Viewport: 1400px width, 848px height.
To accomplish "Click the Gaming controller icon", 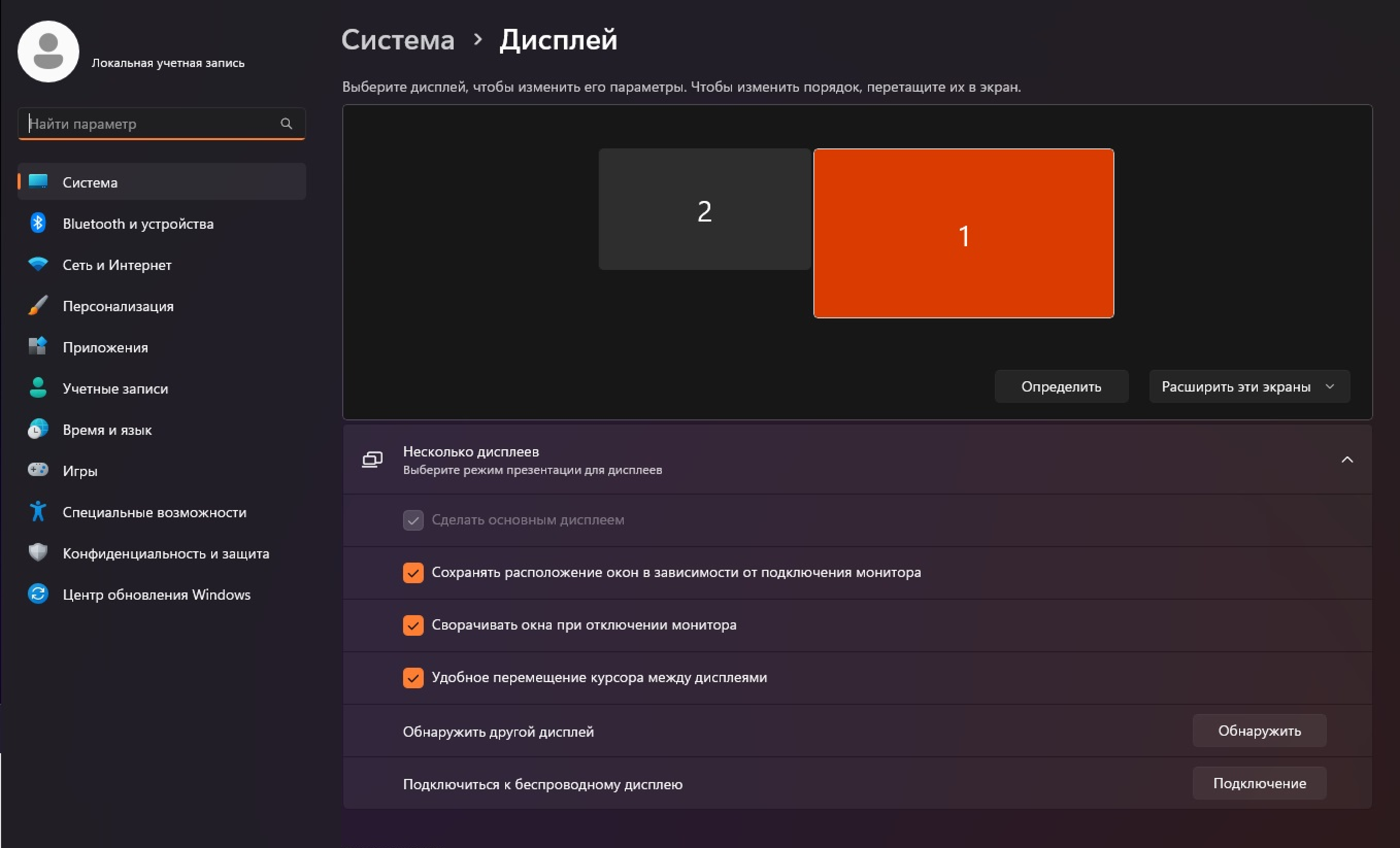I will point(38,470).
